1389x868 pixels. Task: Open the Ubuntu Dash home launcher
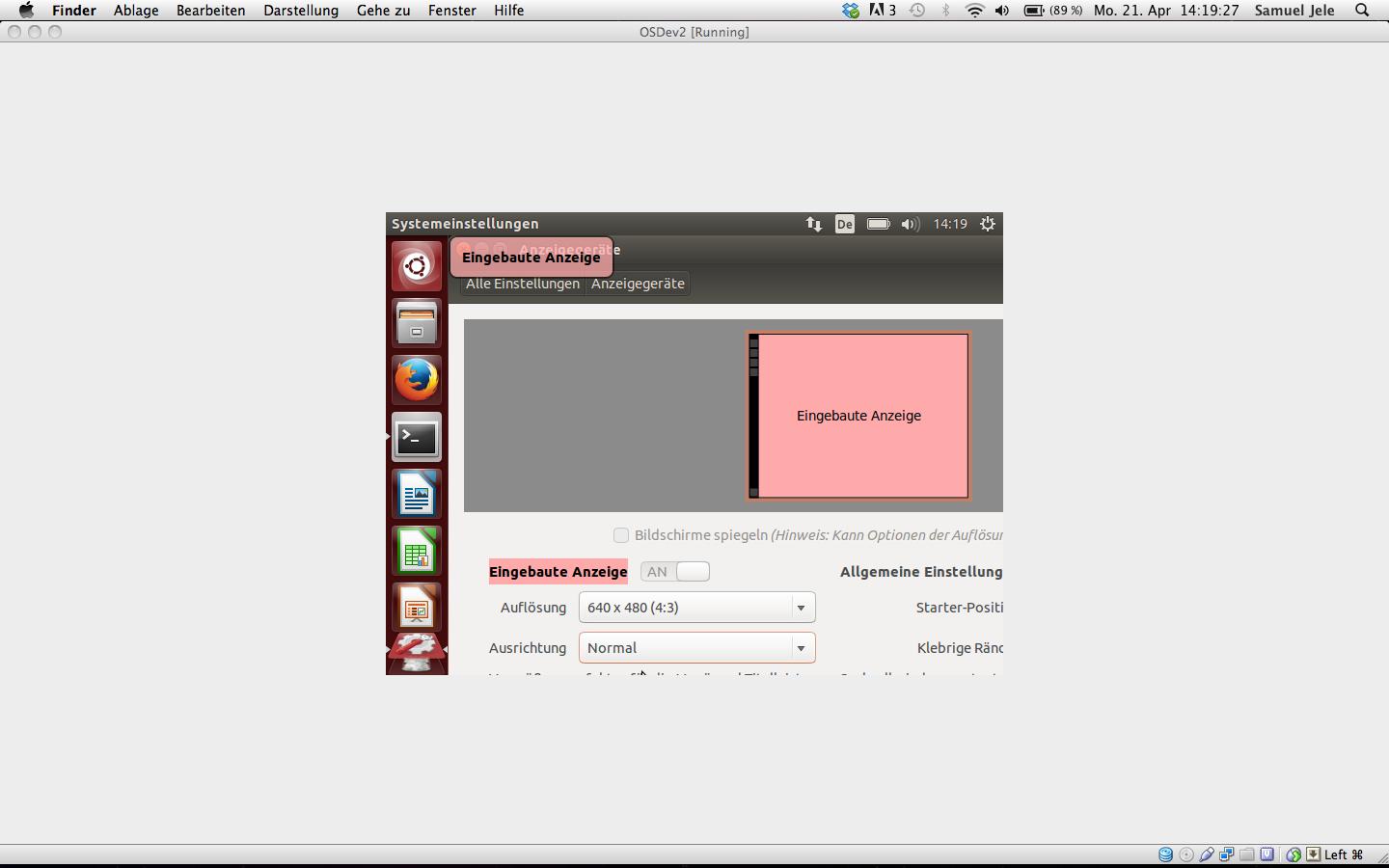pyautogui.click(x=417, y=266)
